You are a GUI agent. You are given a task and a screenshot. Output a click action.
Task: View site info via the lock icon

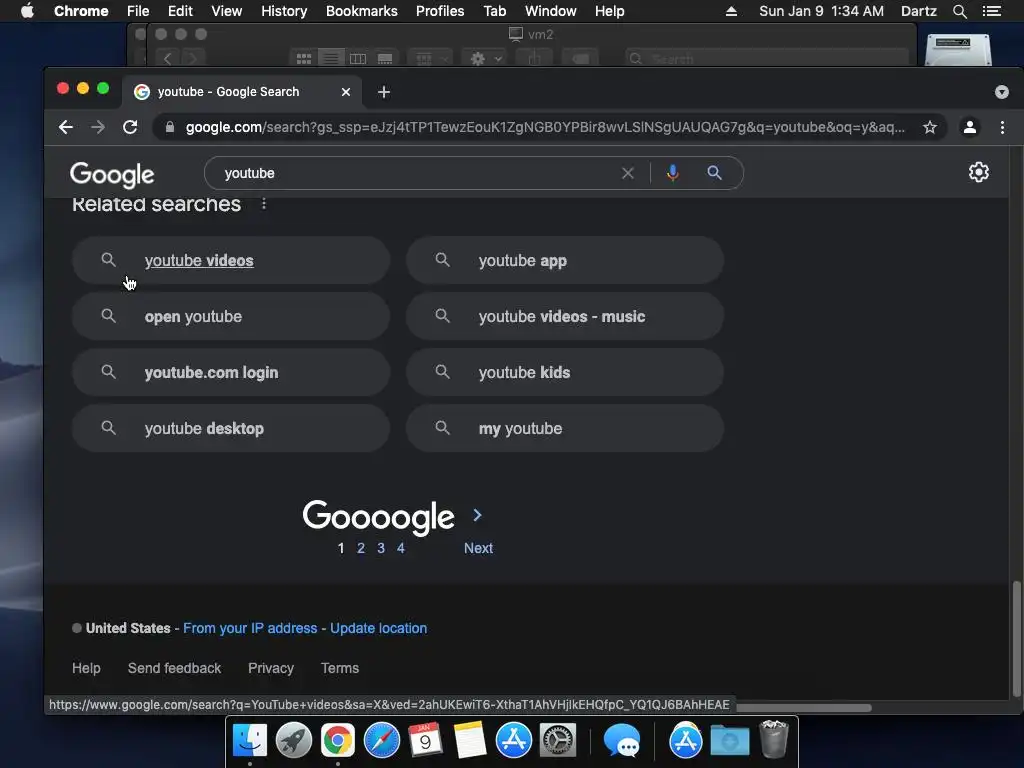(x=170, y=127)
